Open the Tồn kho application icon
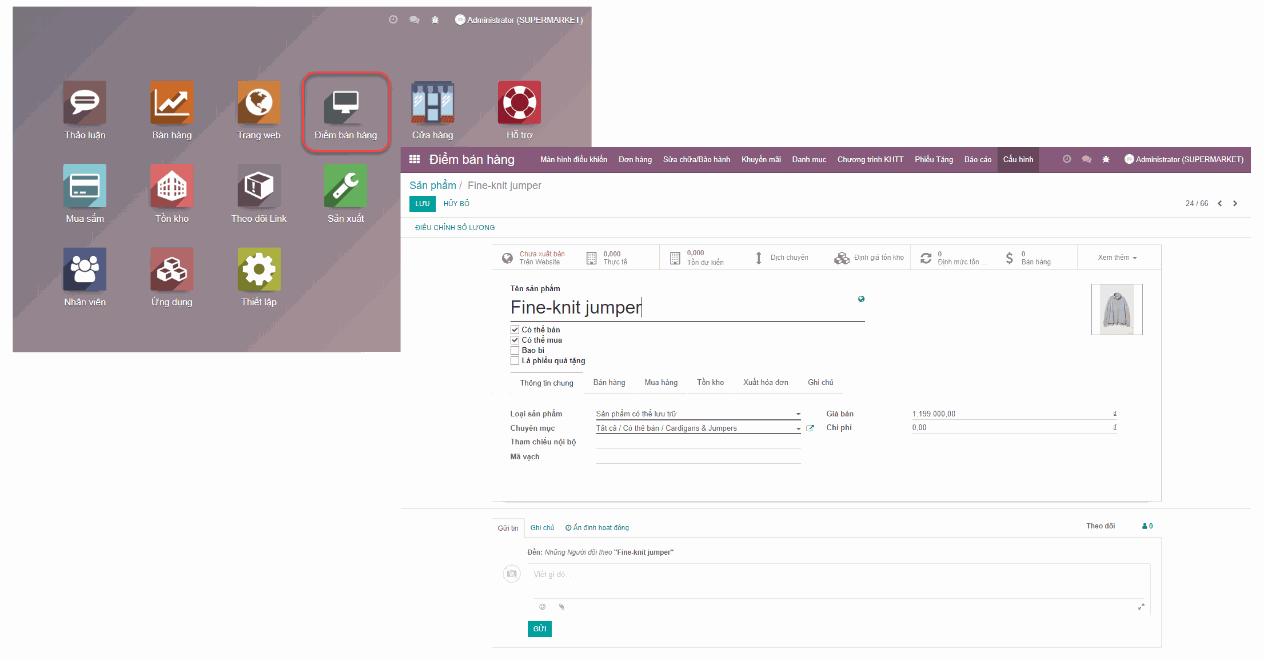Image resolution: width=1264 pixels, height=661 pixels. (171, 187)
